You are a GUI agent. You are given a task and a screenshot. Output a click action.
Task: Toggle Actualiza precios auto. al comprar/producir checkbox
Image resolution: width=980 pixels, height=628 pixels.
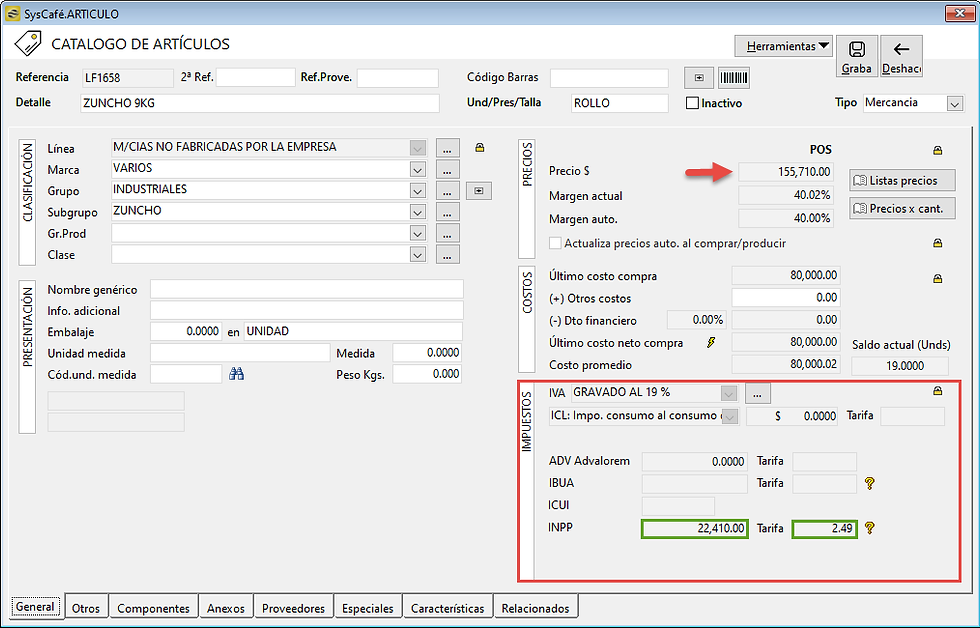click(x=555, y=243)
